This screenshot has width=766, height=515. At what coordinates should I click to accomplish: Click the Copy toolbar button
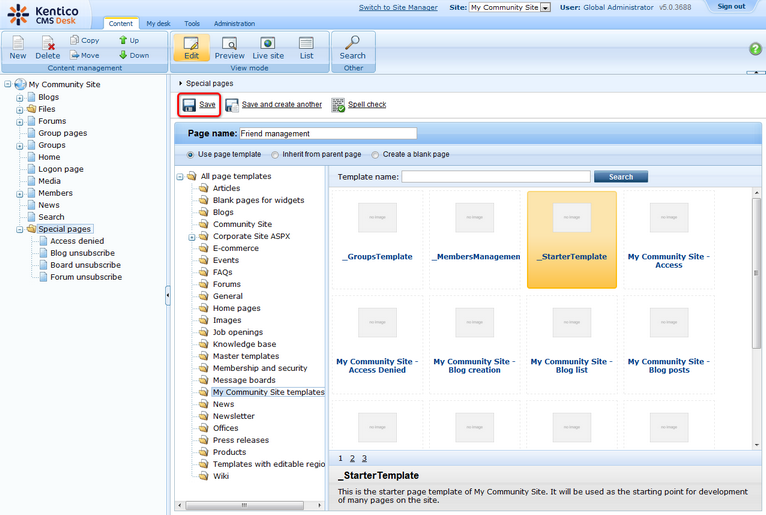pyautogui.click(x=85, y=40)
